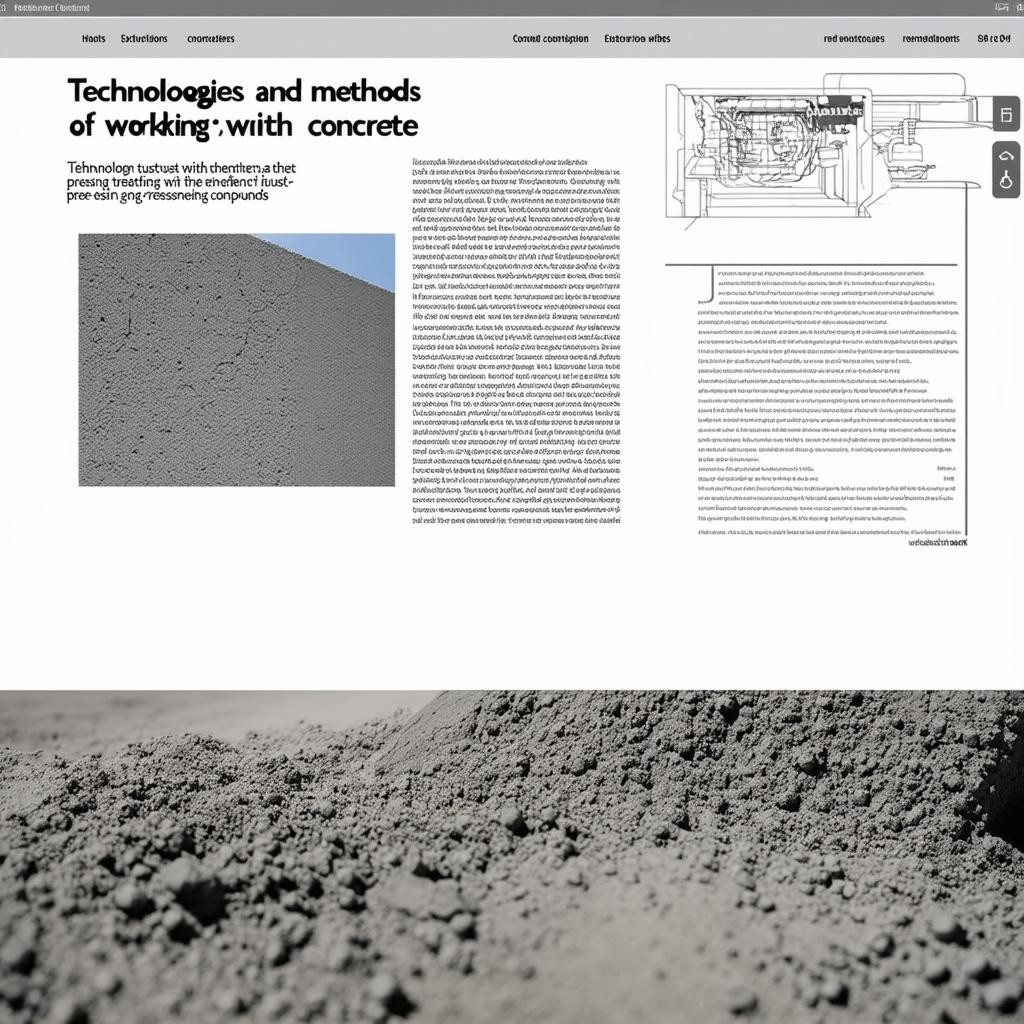
Task: Click the 'Exiteraion wibes' navigation link
Action: [637, 39]
